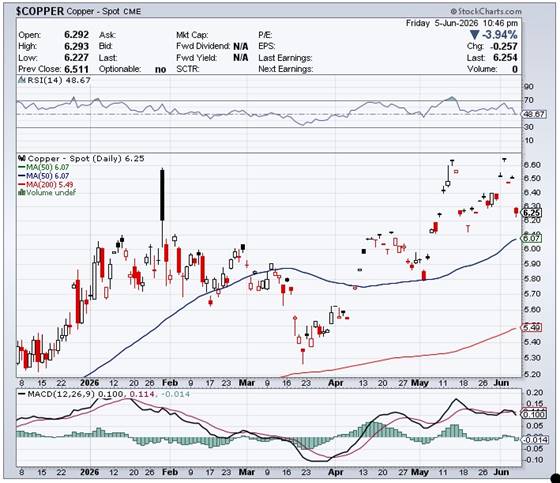Click the -0.10 label on MACD scale
This screenshot has width=560, height=483.
pos(533,459)
